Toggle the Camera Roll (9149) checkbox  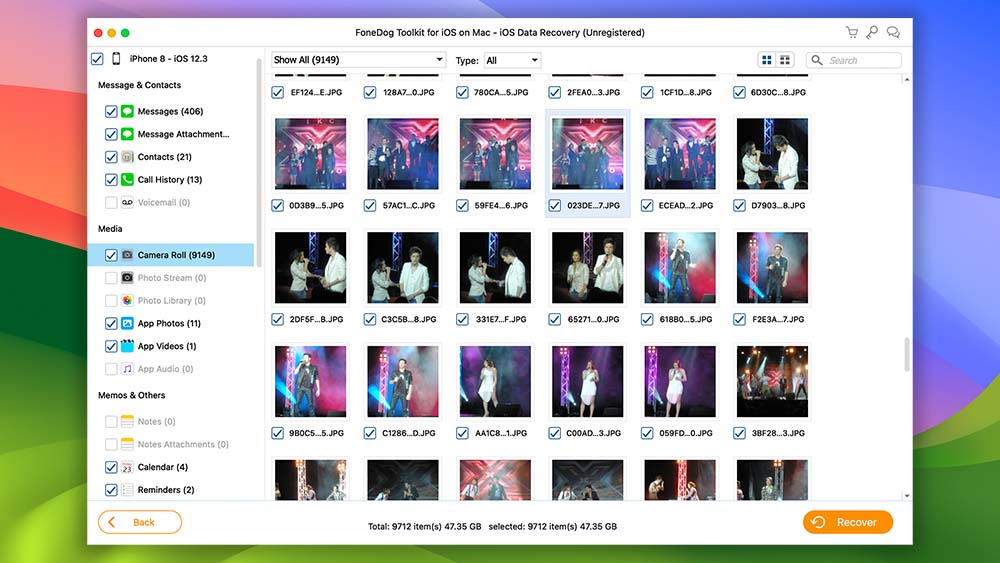click(111, 255)
